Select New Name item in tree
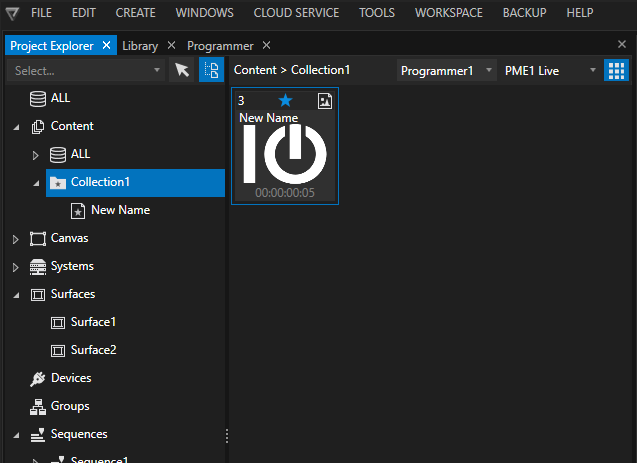This screenshot has width=637, height=463. click(120, 210)
